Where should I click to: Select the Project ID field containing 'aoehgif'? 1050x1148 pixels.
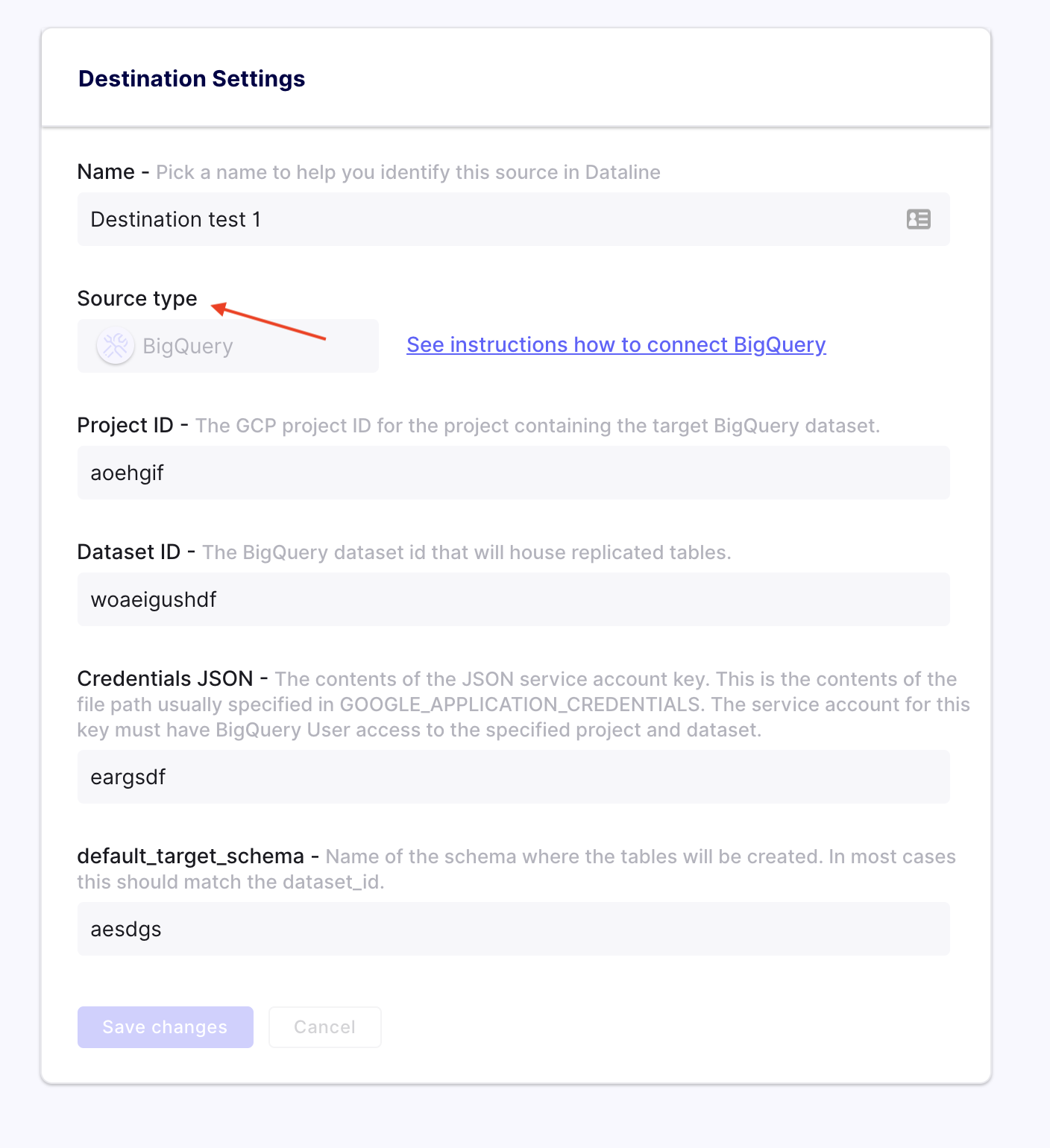tap(513, 473)
